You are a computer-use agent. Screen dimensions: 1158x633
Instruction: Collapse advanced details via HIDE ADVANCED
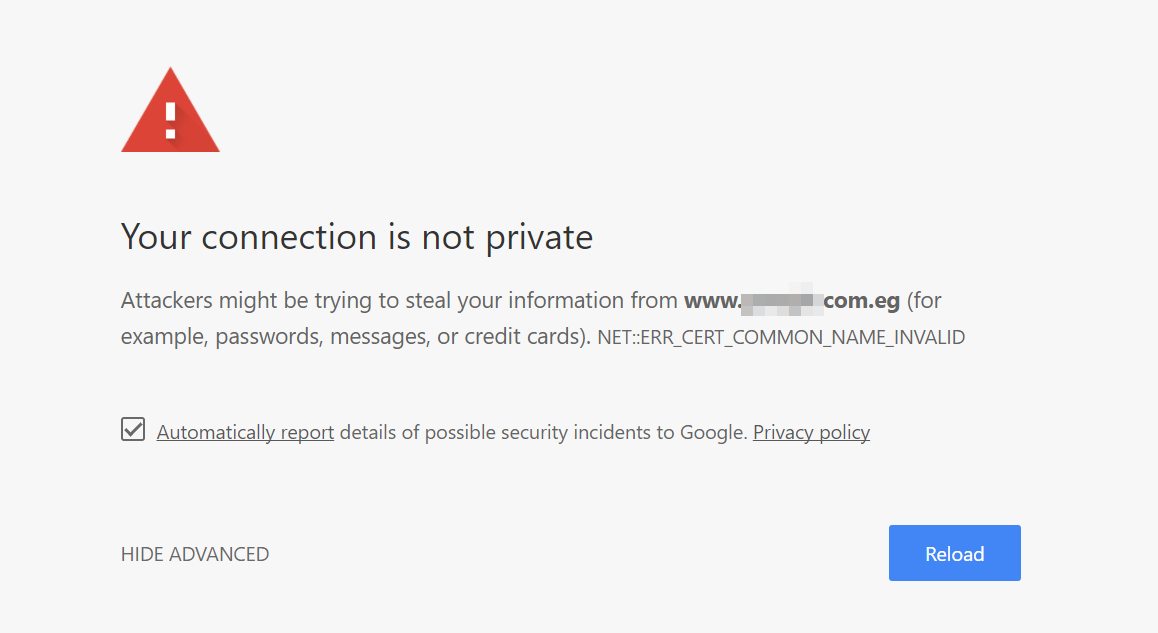(195, 554)
